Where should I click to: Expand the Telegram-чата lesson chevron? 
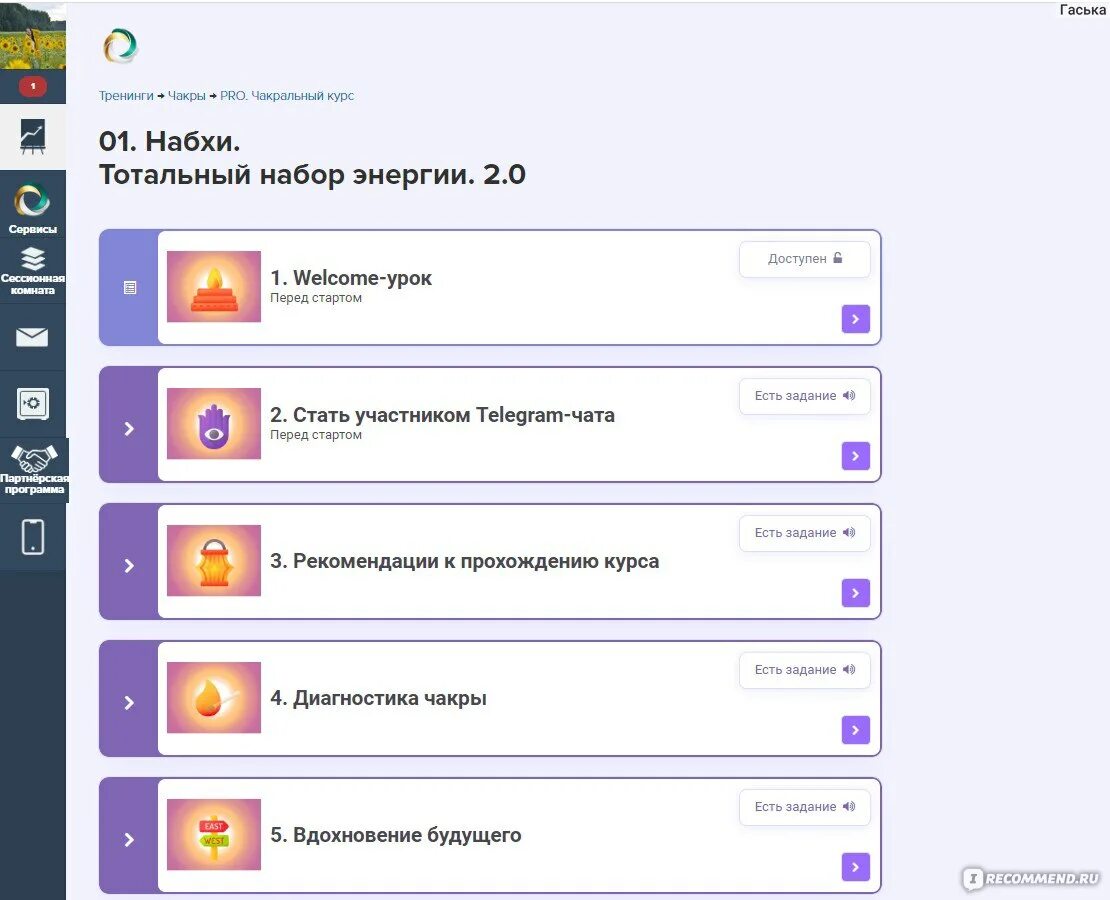pos(129,428)
